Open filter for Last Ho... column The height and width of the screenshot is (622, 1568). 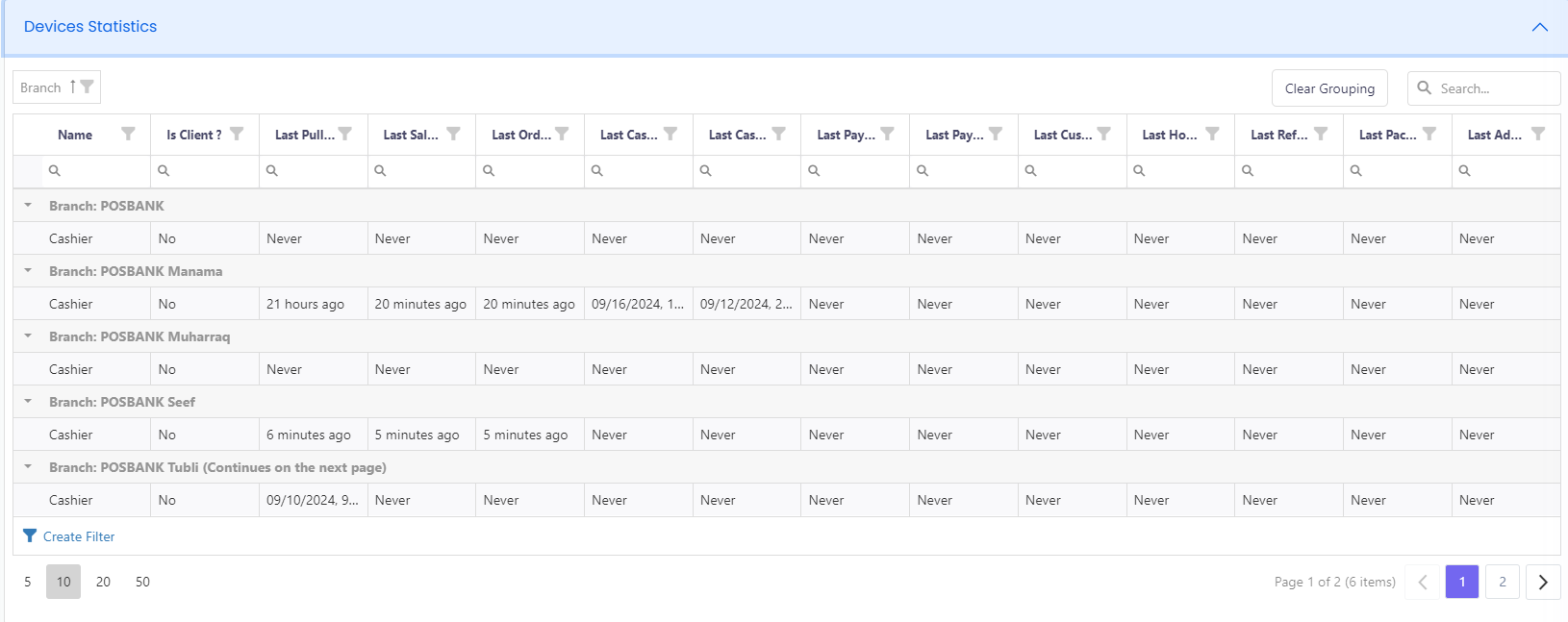pyautogui.click(x=1212, y=134)
